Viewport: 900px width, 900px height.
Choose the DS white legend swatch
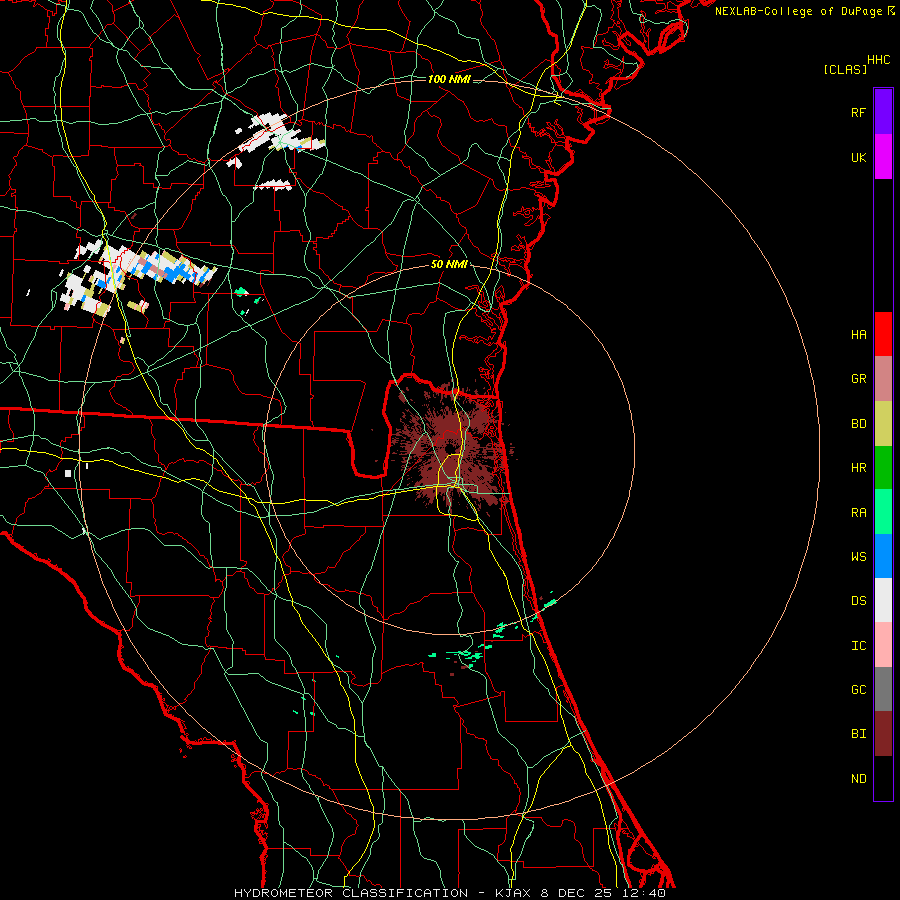click(883, 600)
